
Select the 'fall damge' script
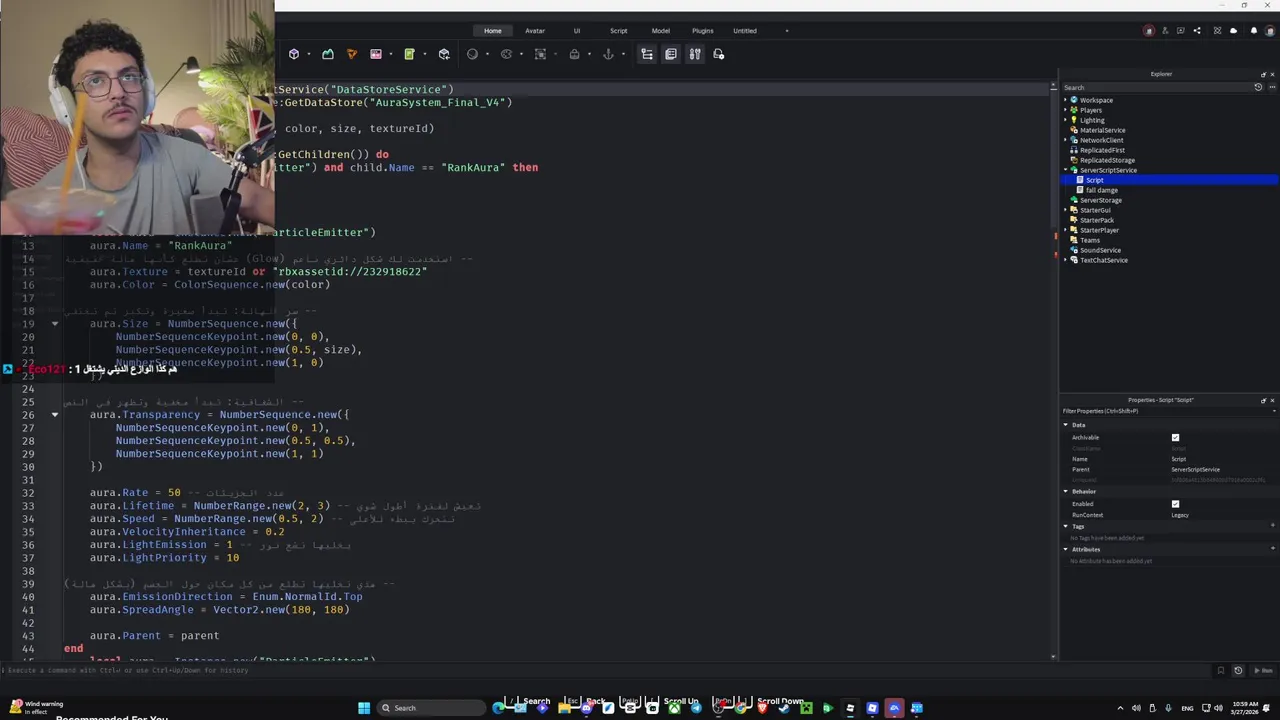click(1102, 190)
